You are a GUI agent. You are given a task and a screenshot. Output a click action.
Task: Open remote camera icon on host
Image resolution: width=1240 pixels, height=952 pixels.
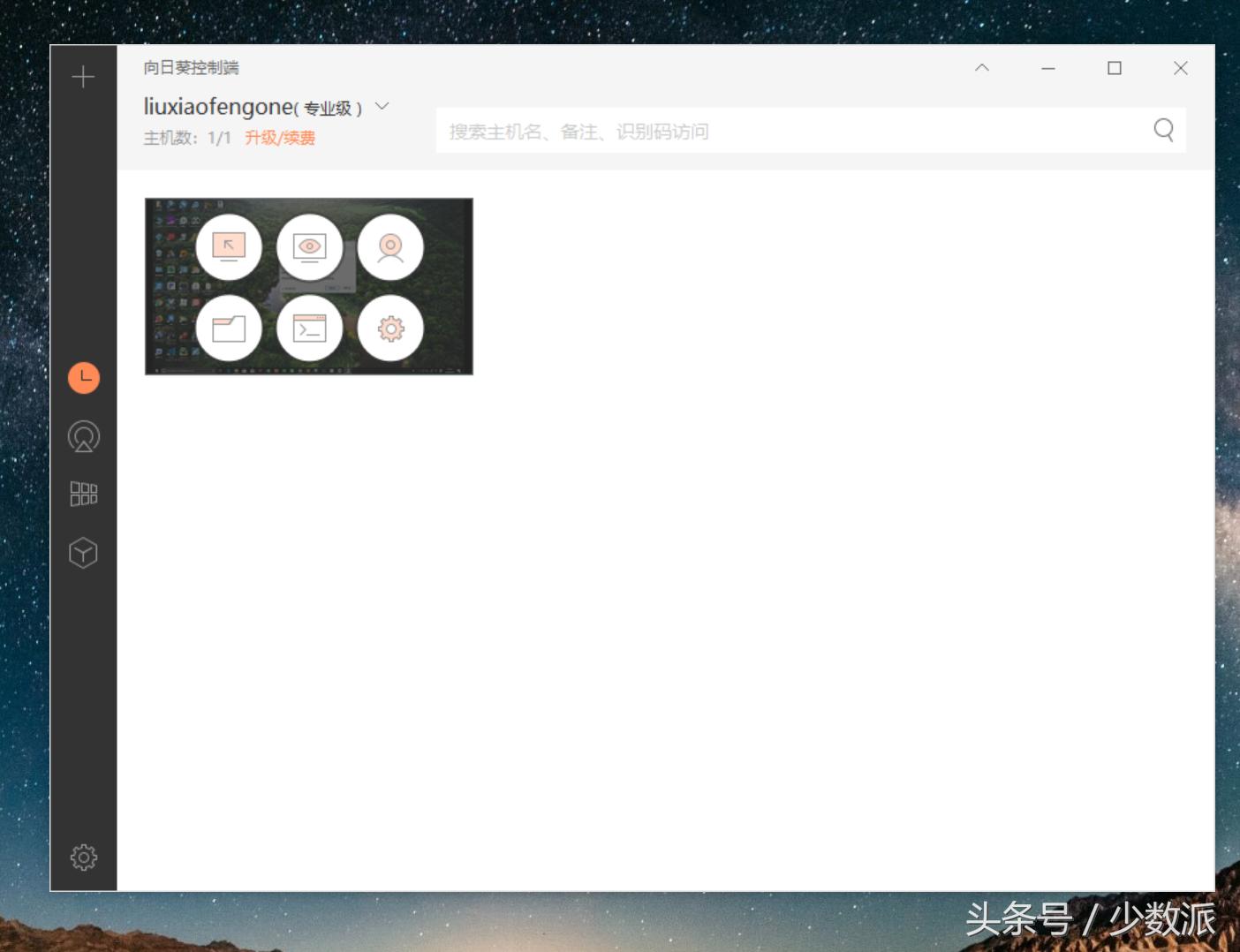[x=390, y=247]
